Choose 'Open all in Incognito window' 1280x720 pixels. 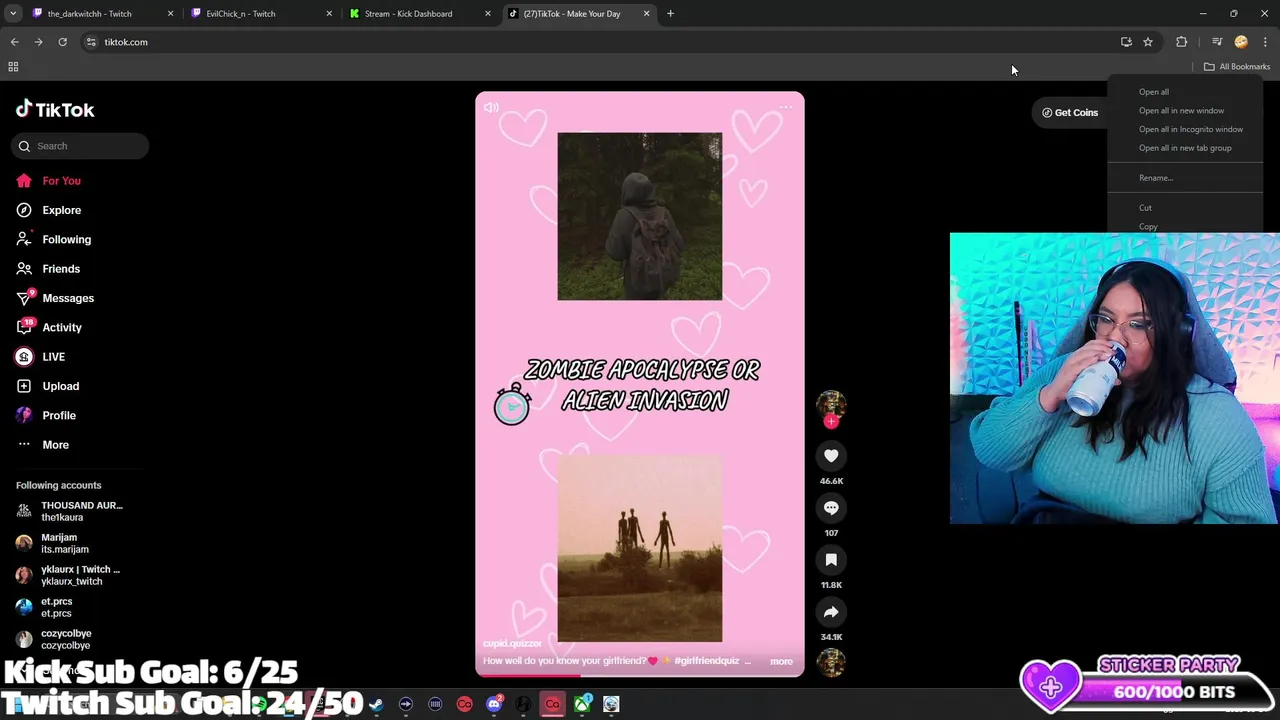[x=1190, y=129]
